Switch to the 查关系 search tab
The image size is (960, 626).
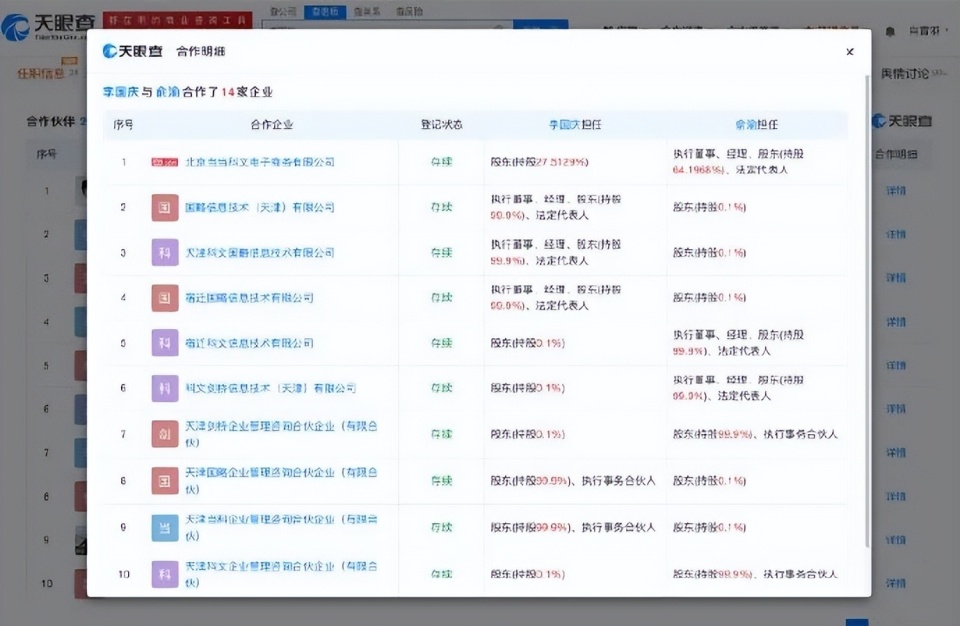(x=367, y=12)
